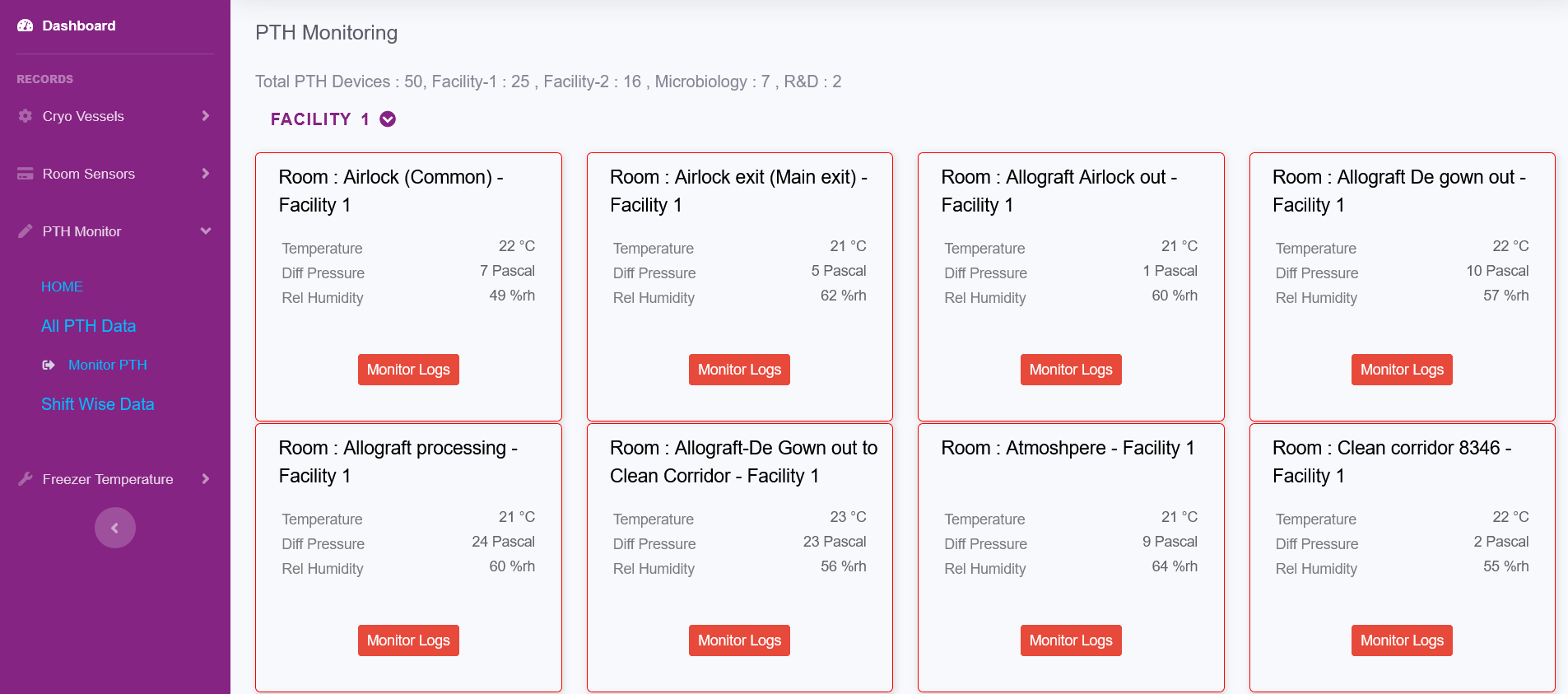This screenshot has height=694, width=1568.
Task: Open Monitor Logs for Airlock (Common)
Action: click(408, 370)
